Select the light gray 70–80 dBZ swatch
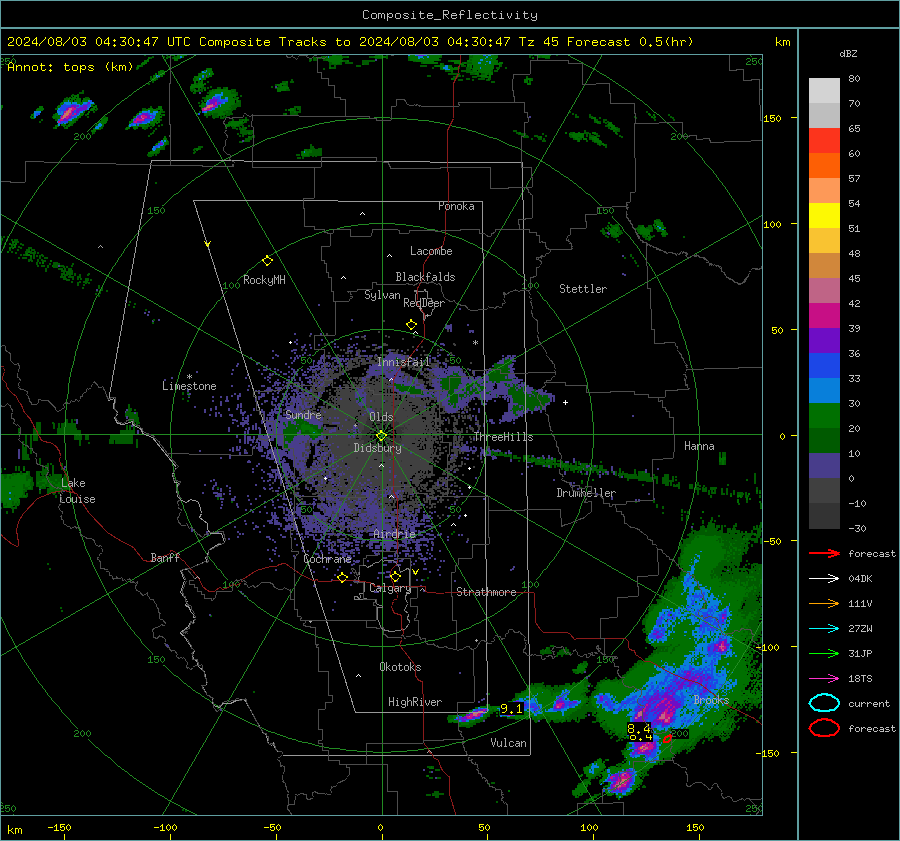Viewport: 900px width, 841px height. (824, 91)
